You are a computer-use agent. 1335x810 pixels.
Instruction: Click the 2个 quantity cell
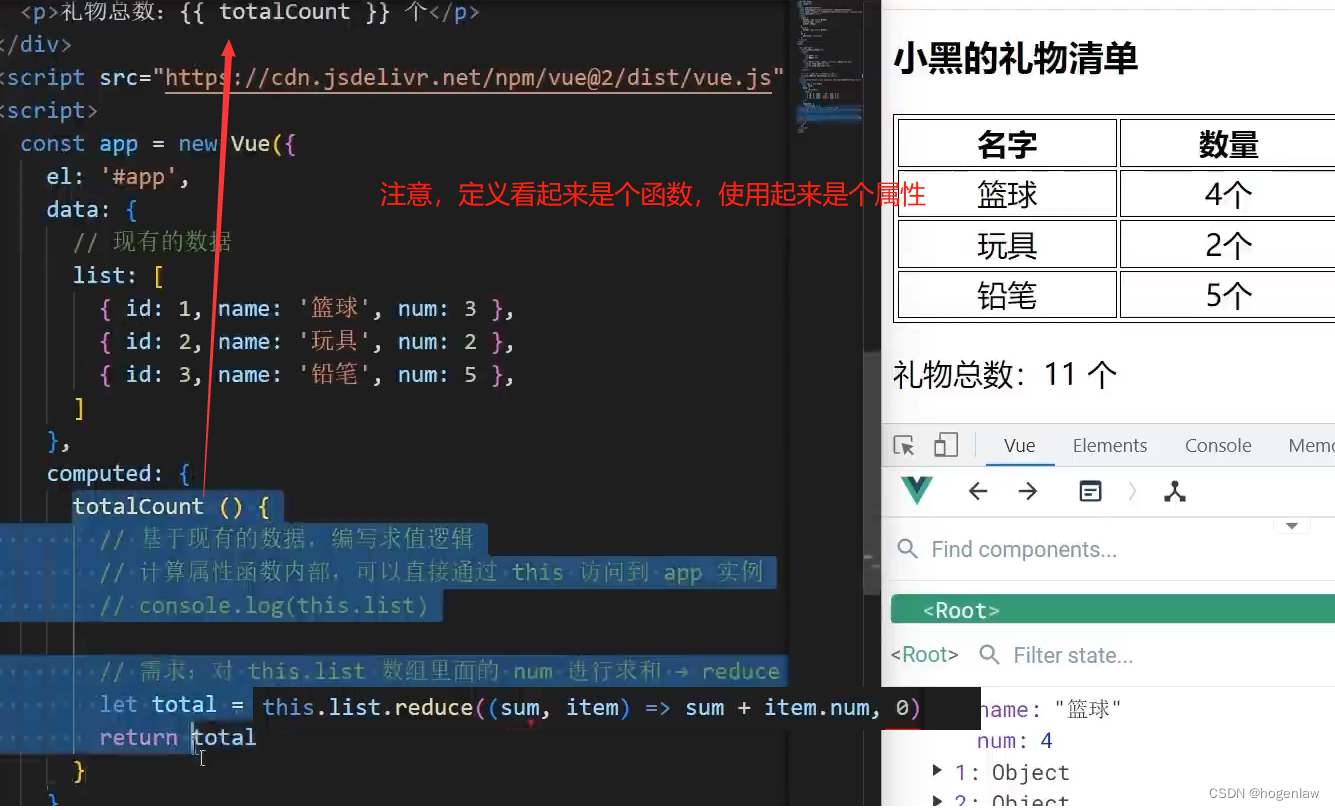click(x=1228, y=245)
